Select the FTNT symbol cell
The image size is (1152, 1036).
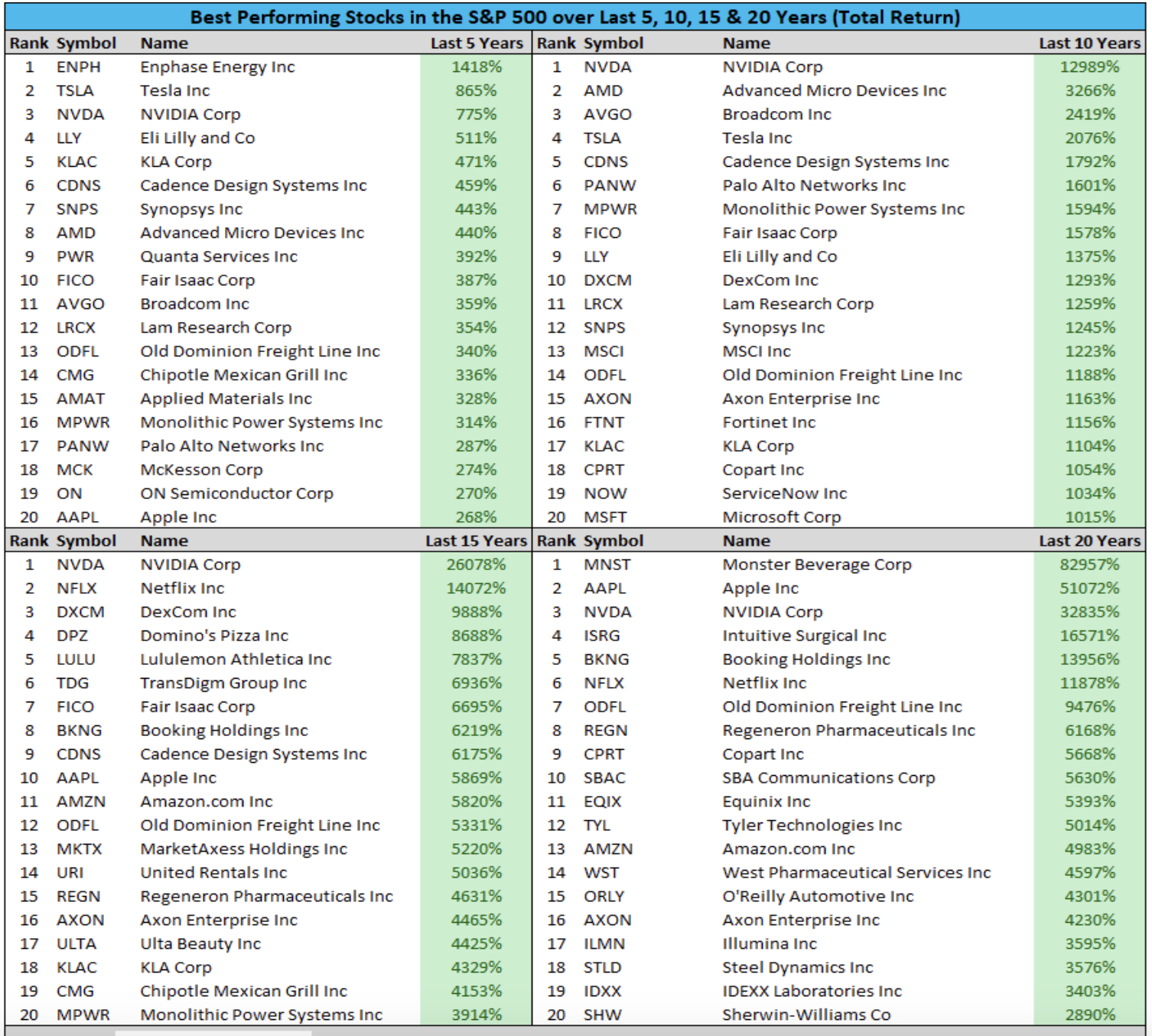pyautogui.click(x=604, y=422)
